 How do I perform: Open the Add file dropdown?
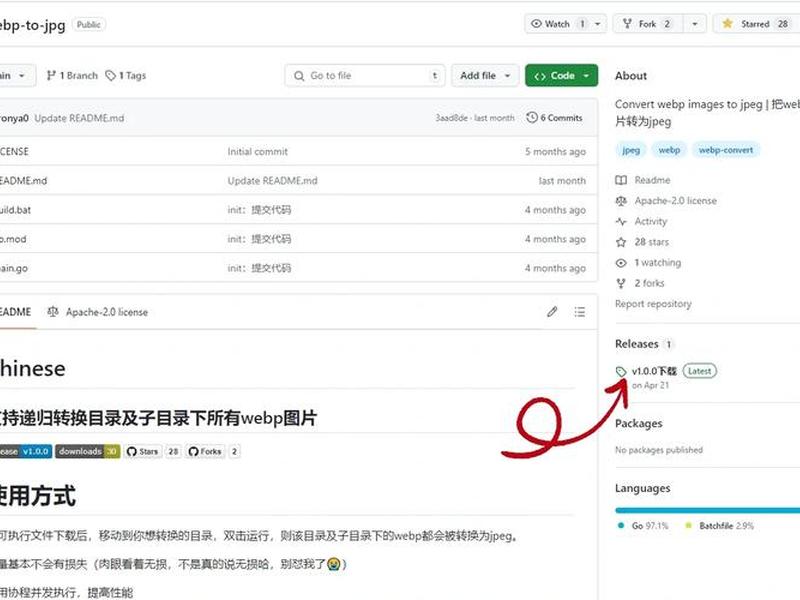[485, 76]
